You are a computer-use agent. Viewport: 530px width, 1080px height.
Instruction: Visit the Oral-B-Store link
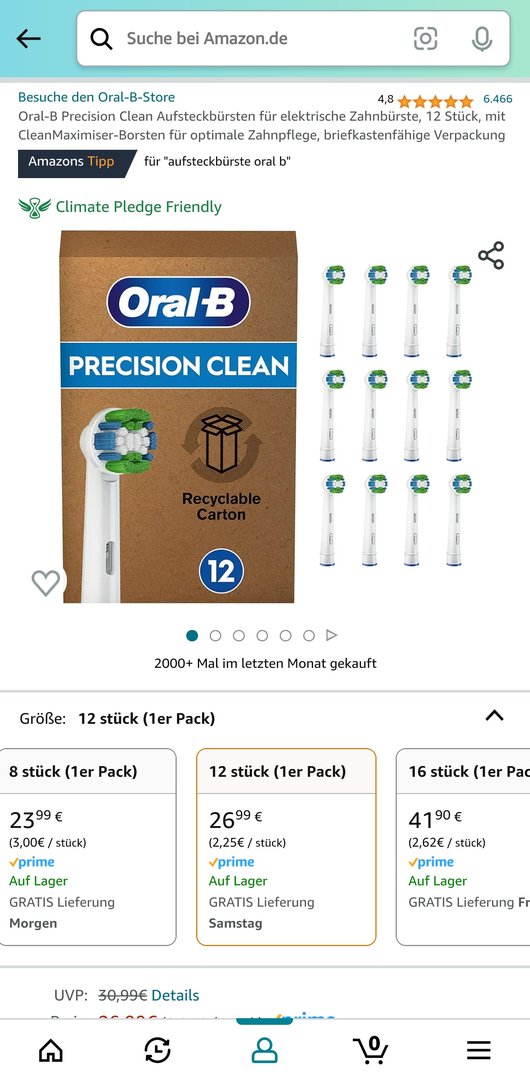[96, 97]
